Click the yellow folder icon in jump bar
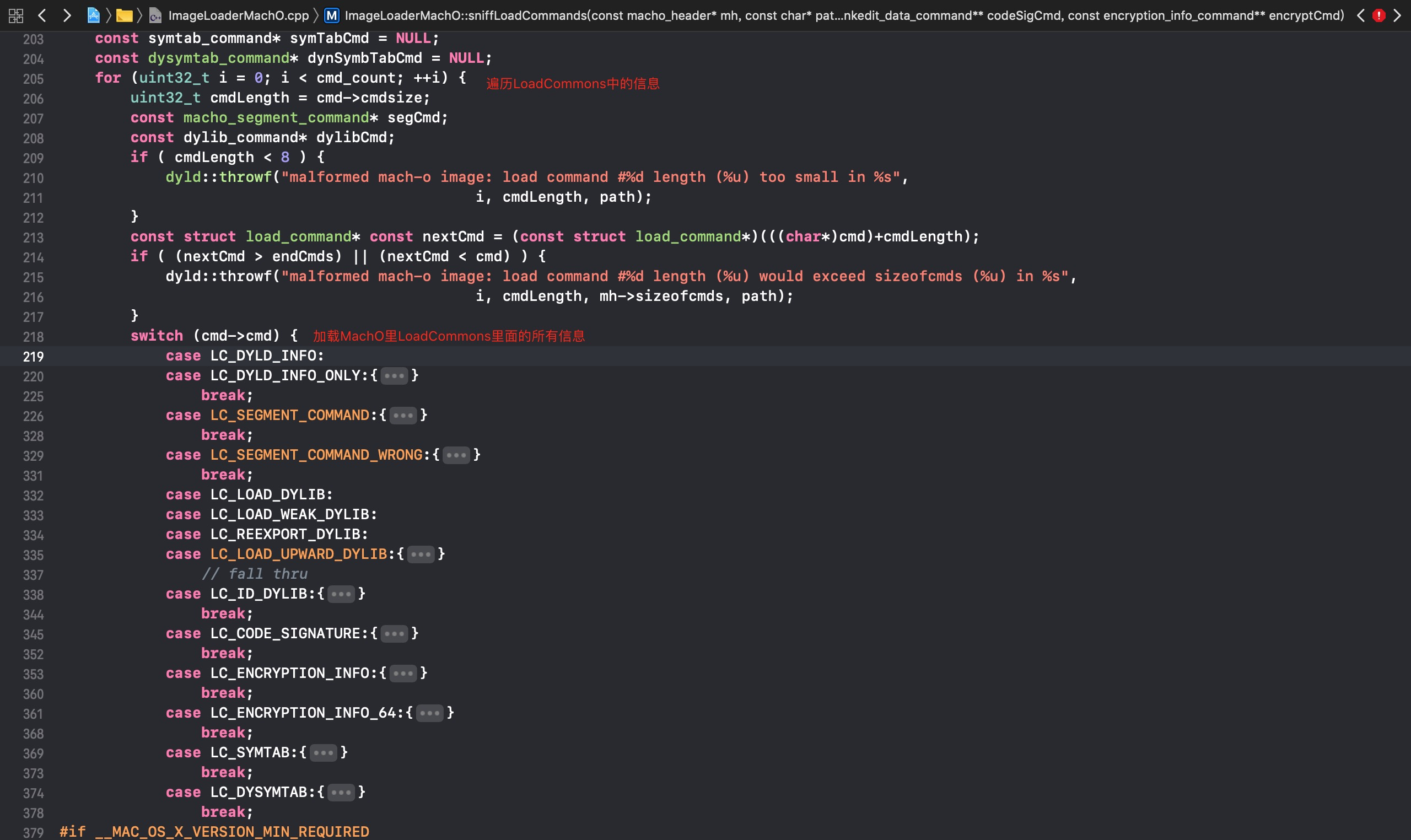Image resolution: width=1411 pixels, height=840 pixels. click(124, 15)
